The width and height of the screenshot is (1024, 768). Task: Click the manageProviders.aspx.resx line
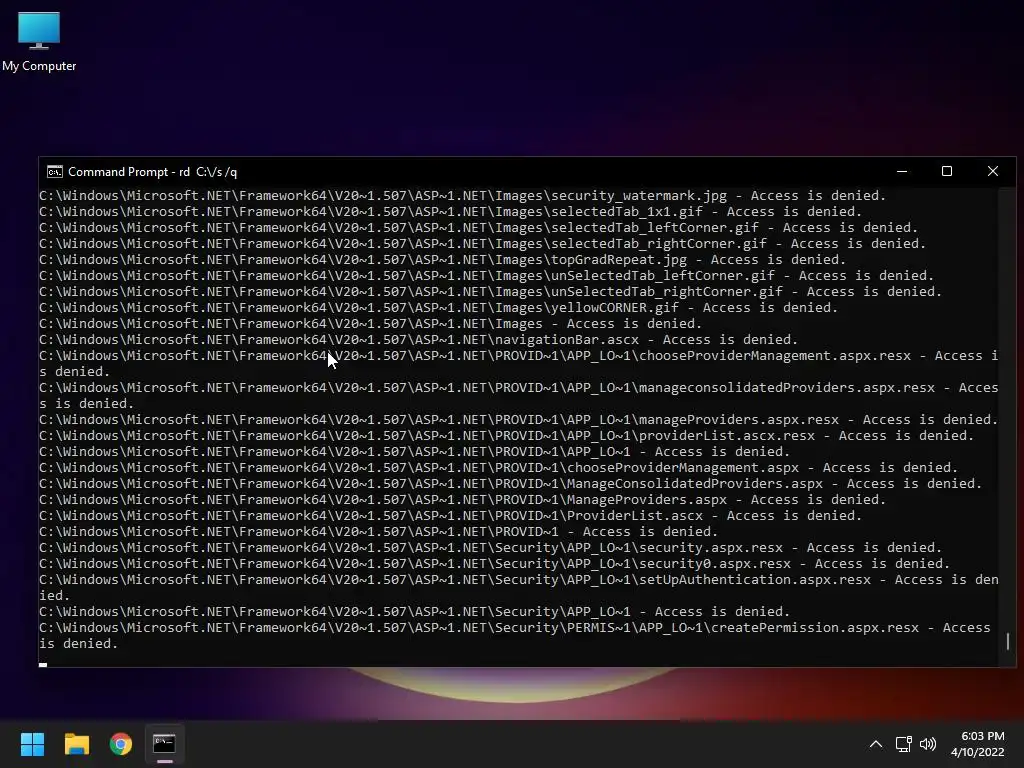[x=519, y=419]
